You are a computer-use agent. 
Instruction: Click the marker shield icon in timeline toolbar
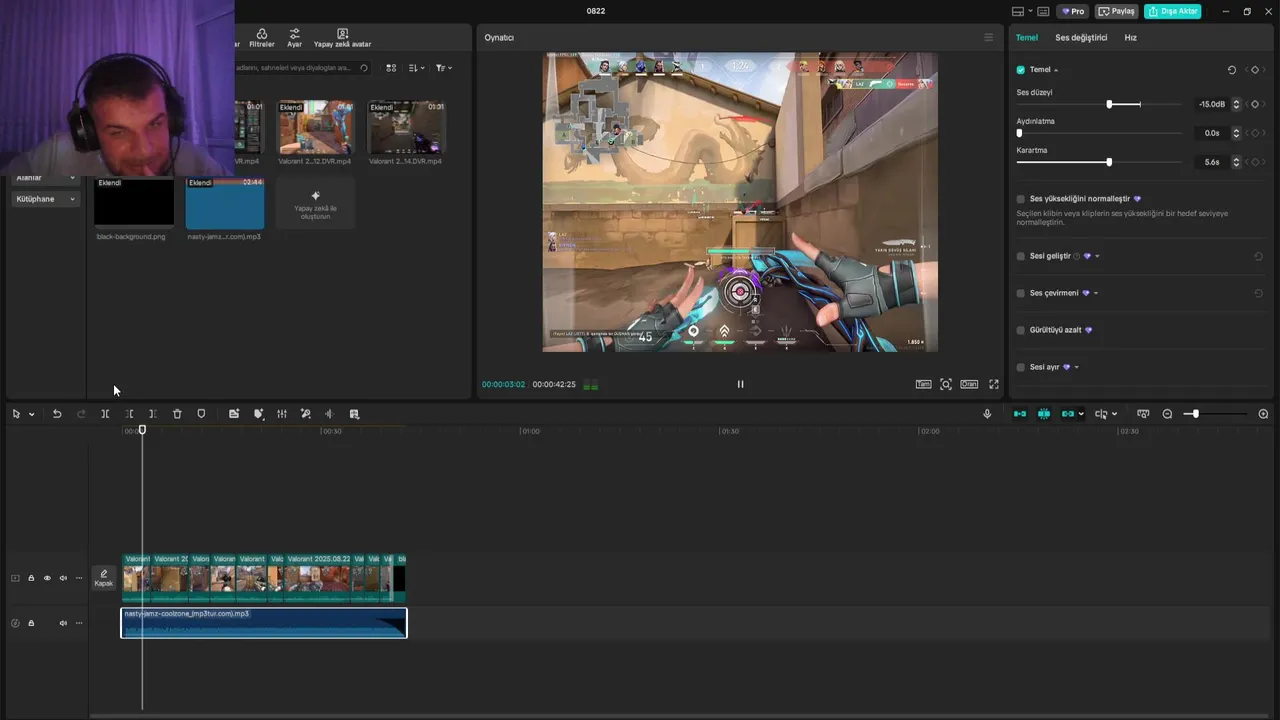201,414
